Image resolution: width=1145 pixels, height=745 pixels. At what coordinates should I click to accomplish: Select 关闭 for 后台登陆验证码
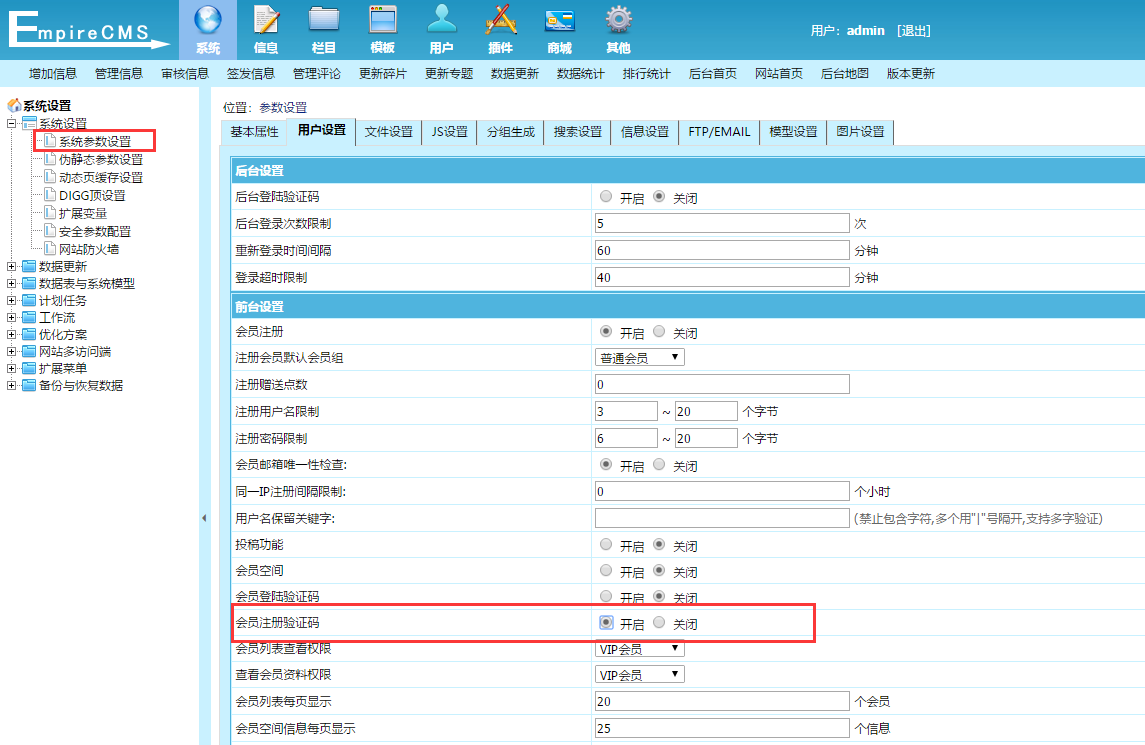click(659, 196)
